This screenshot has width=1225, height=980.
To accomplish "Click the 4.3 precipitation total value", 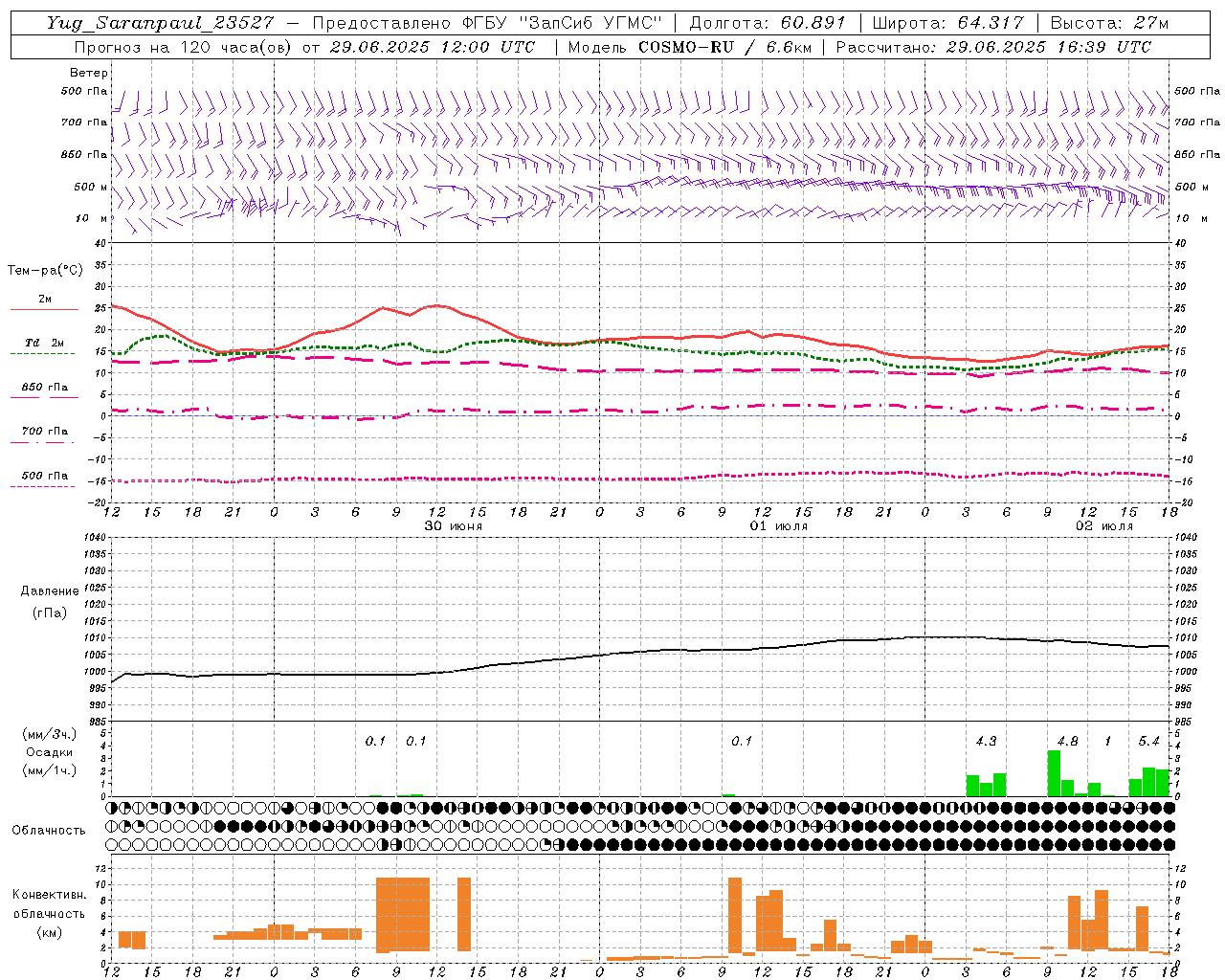I will 986,741.
